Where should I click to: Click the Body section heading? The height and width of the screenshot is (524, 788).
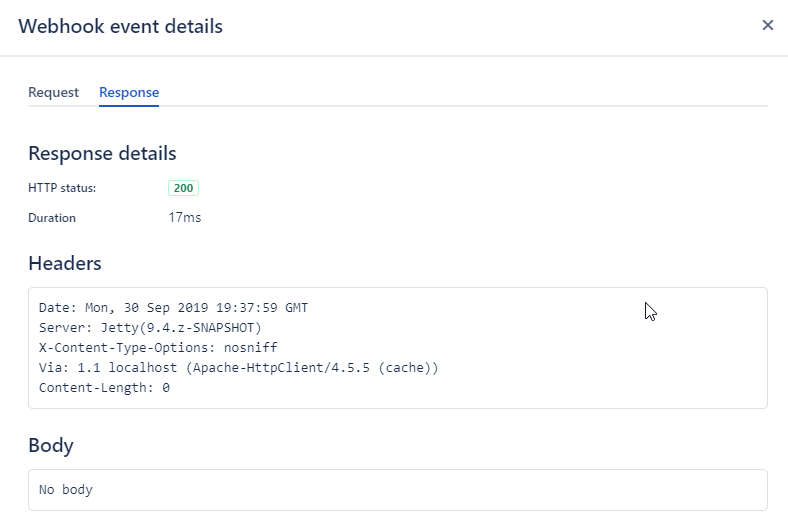pyautogui.click(x=50, y=445)
